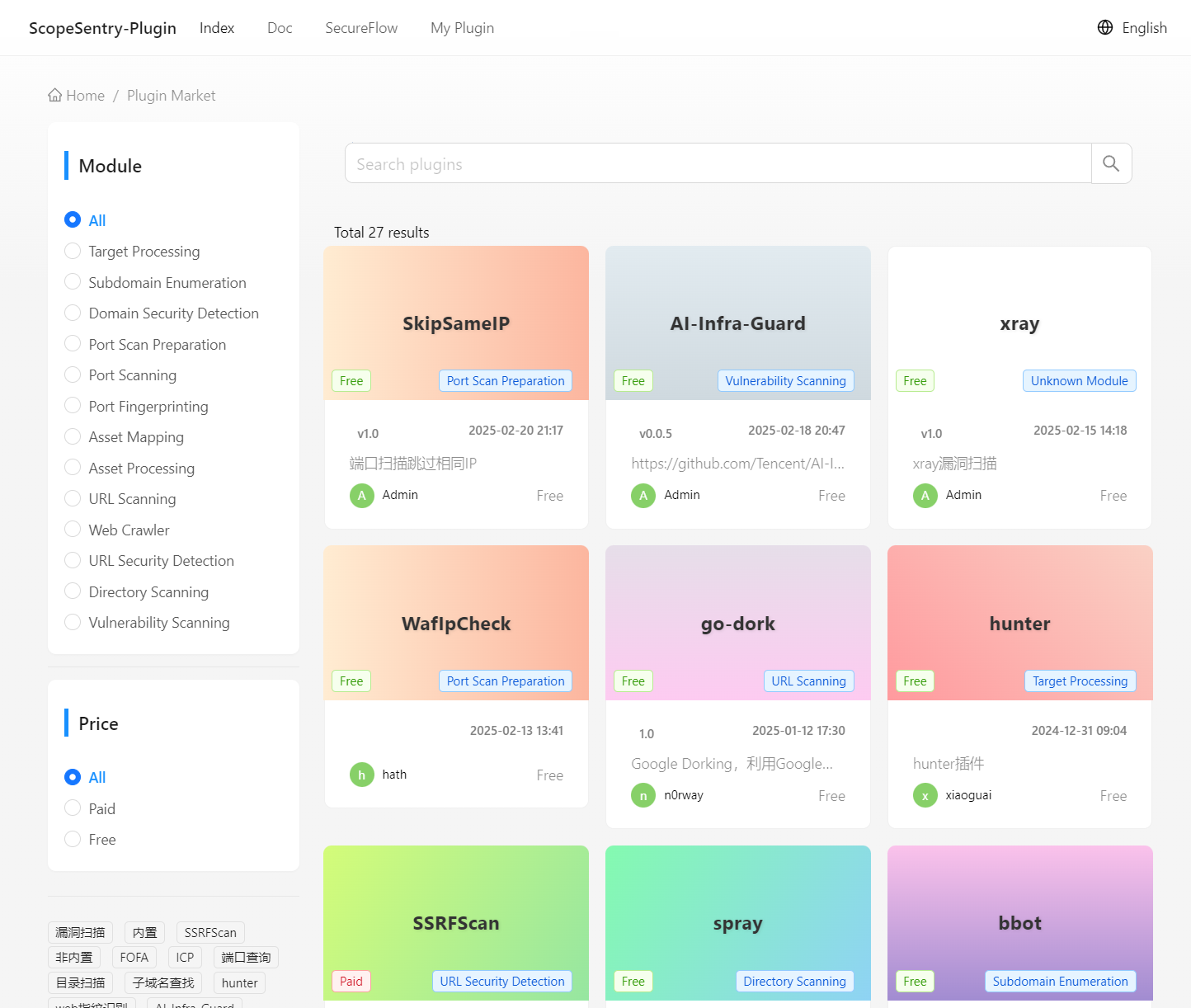
Task: Open the Index nav item
Action: [217, 28]
